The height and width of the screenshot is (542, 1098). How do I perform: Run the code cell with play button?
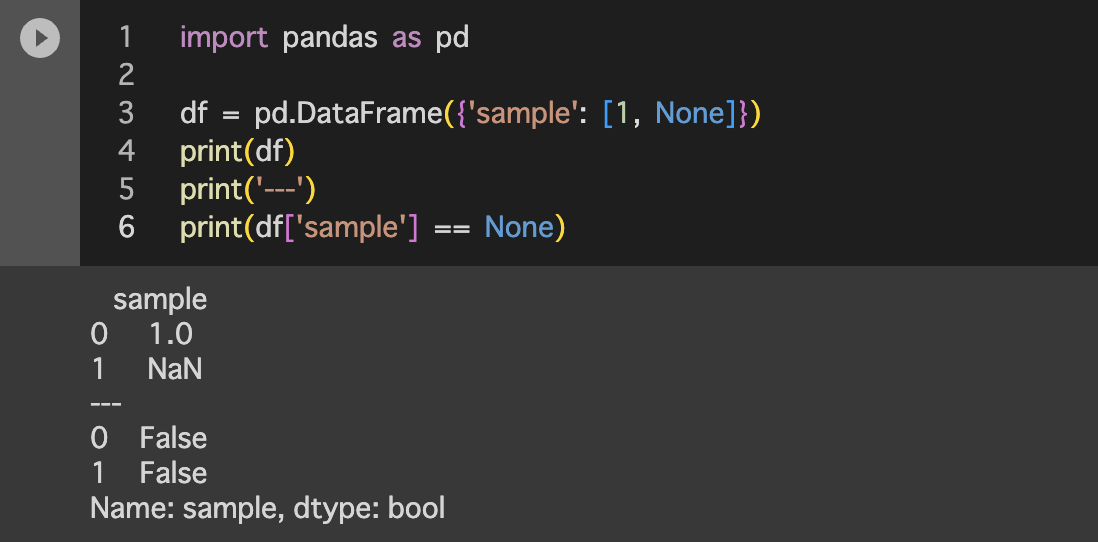point(40,39)
